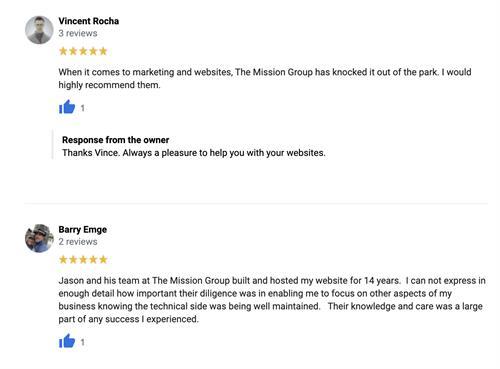Click the Response from the owner heading
Screen dimensions: 500x369
click(115, 140)
